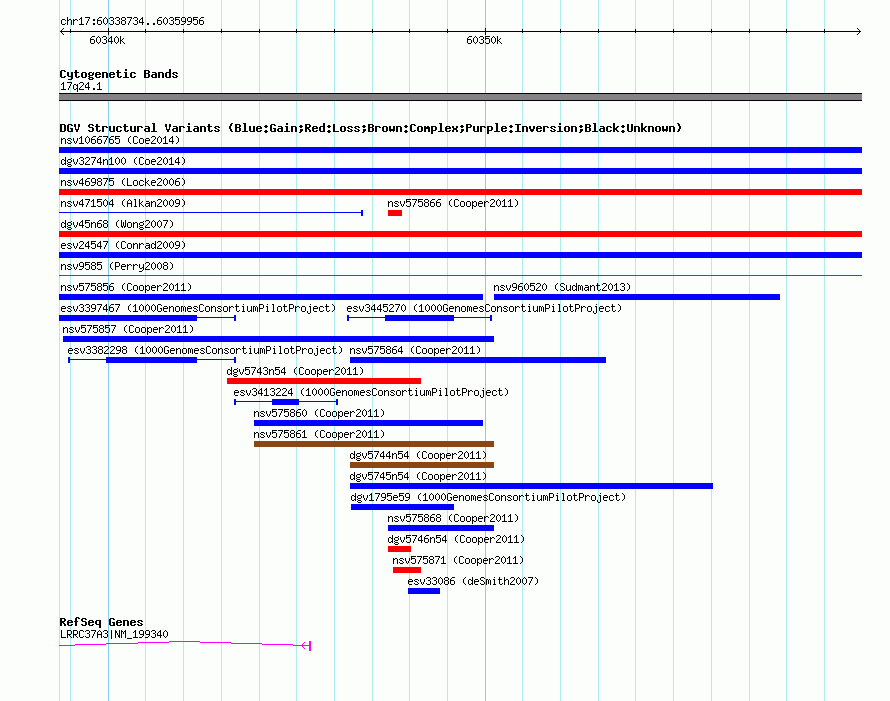Click the nsv1066765 (Coe2014) variant label

click(120, 140)
